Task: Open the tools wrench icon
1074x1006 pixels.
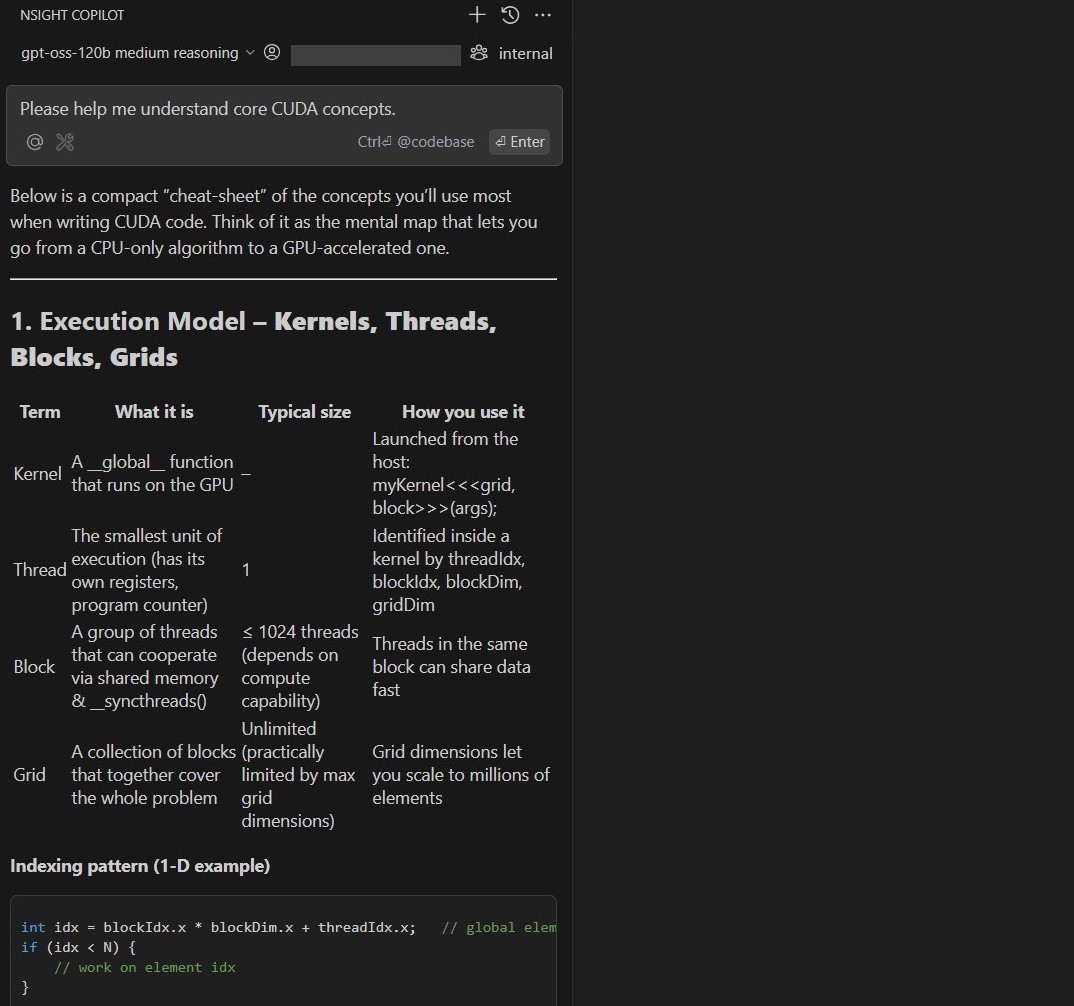Action: pyautogui.click(x=65, y=142)
